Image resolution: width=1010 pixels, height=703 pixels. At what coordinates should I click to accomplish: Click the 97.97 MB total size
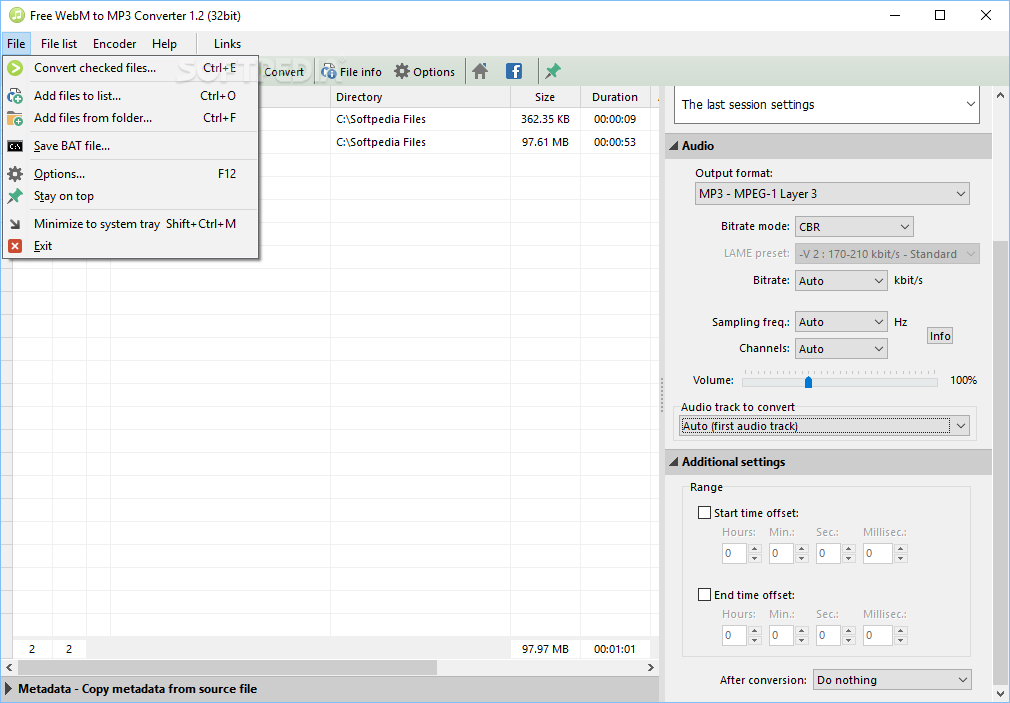[x=545, y=650]
